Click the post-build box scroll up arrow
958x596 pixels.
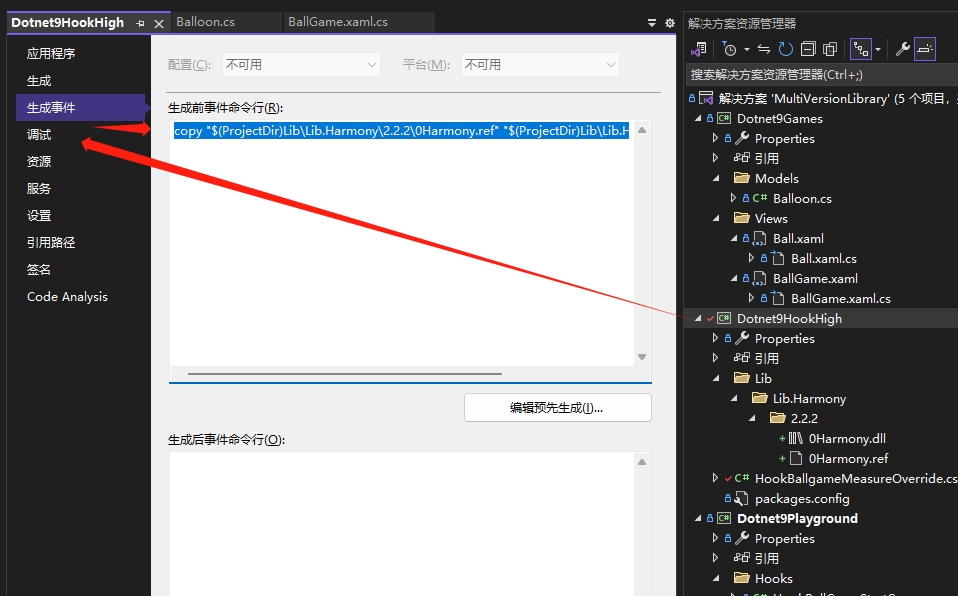coord(642,462)
